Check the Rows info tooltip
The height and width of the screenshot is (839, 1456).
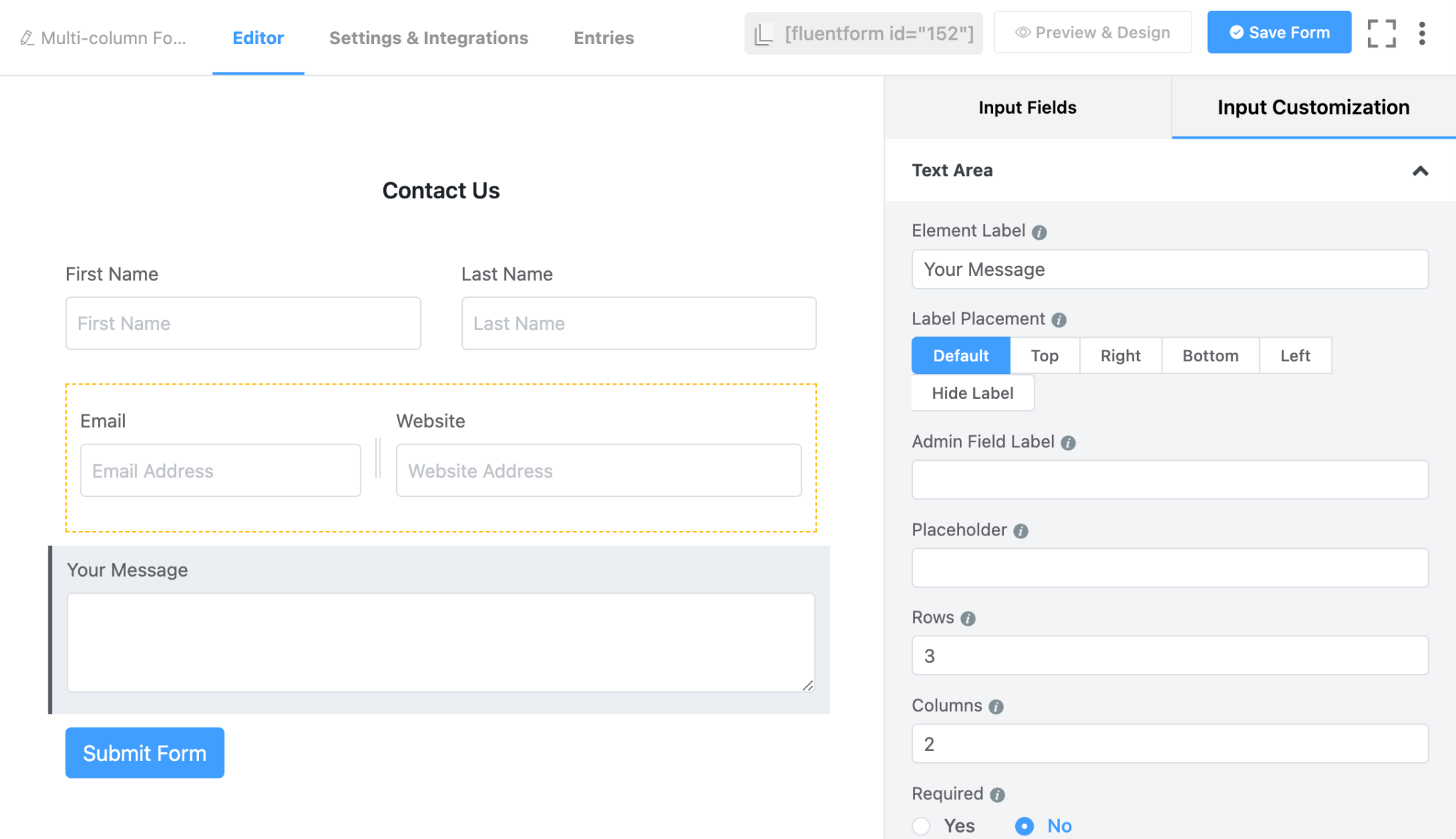click(x=968, y=619)
